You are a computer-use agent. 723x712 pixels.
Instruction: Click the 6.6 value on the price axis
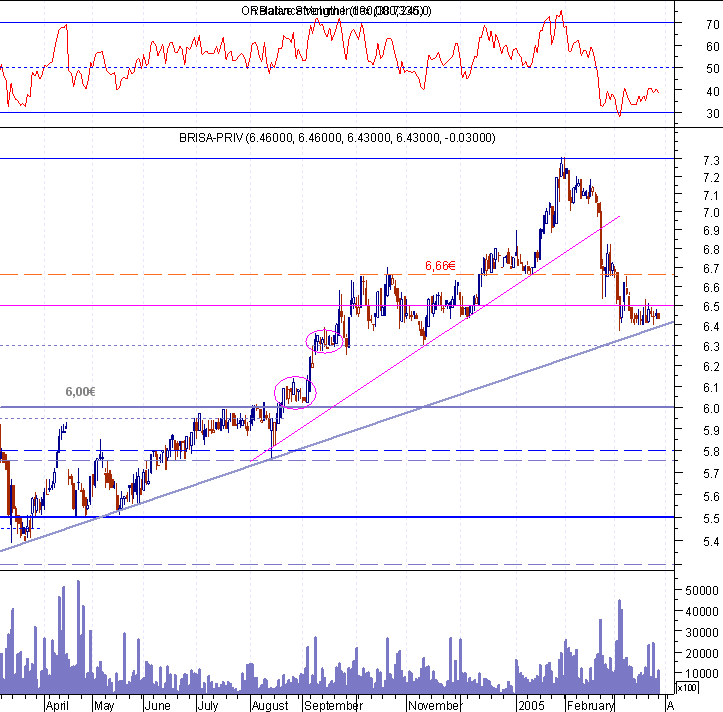tap(711, 288)
